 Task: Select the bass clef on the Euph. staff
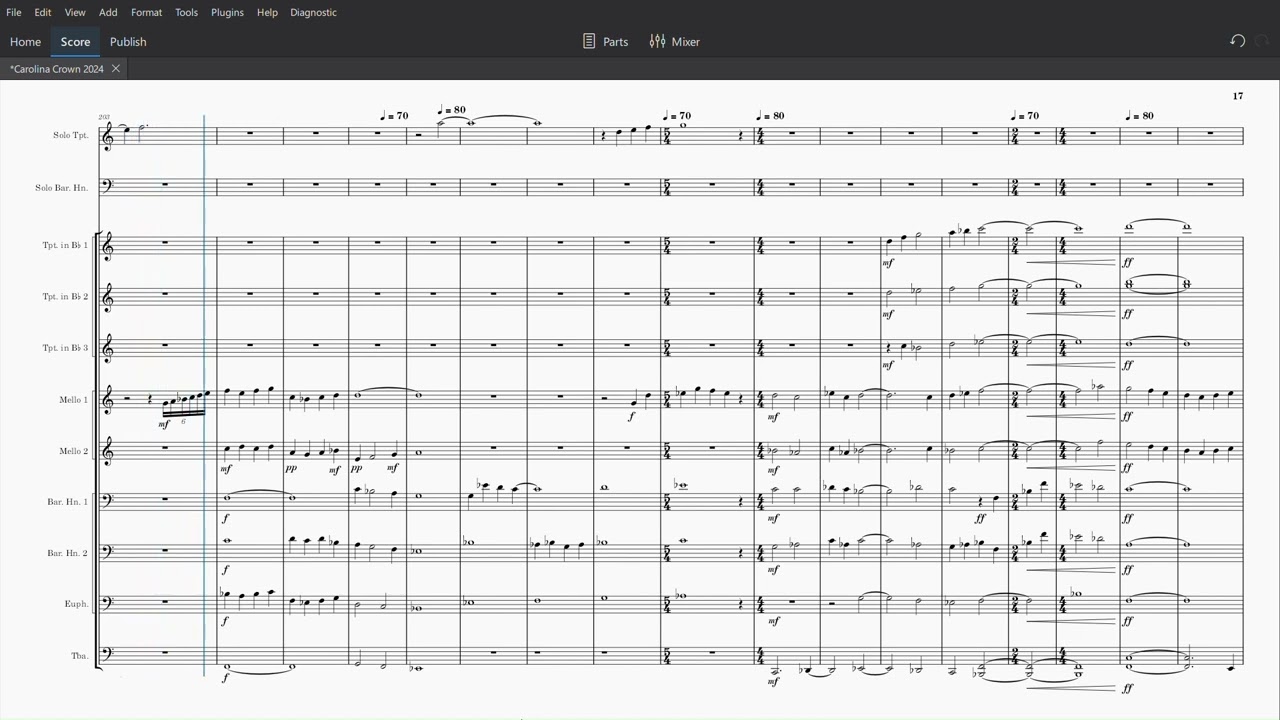pyautogui.click(x=108, y=603)
